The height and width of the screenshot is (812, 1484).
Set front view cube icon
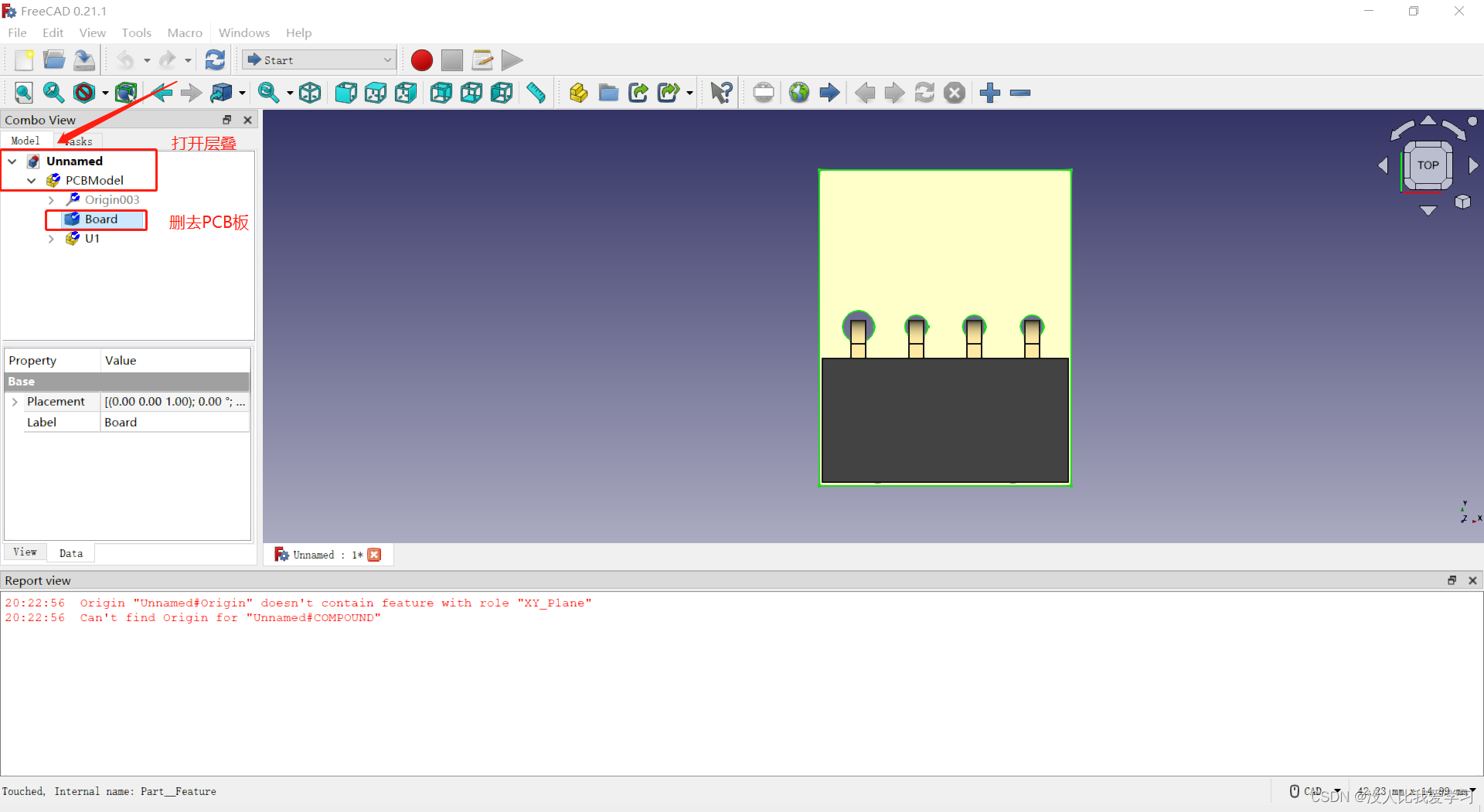pos(345,93)
